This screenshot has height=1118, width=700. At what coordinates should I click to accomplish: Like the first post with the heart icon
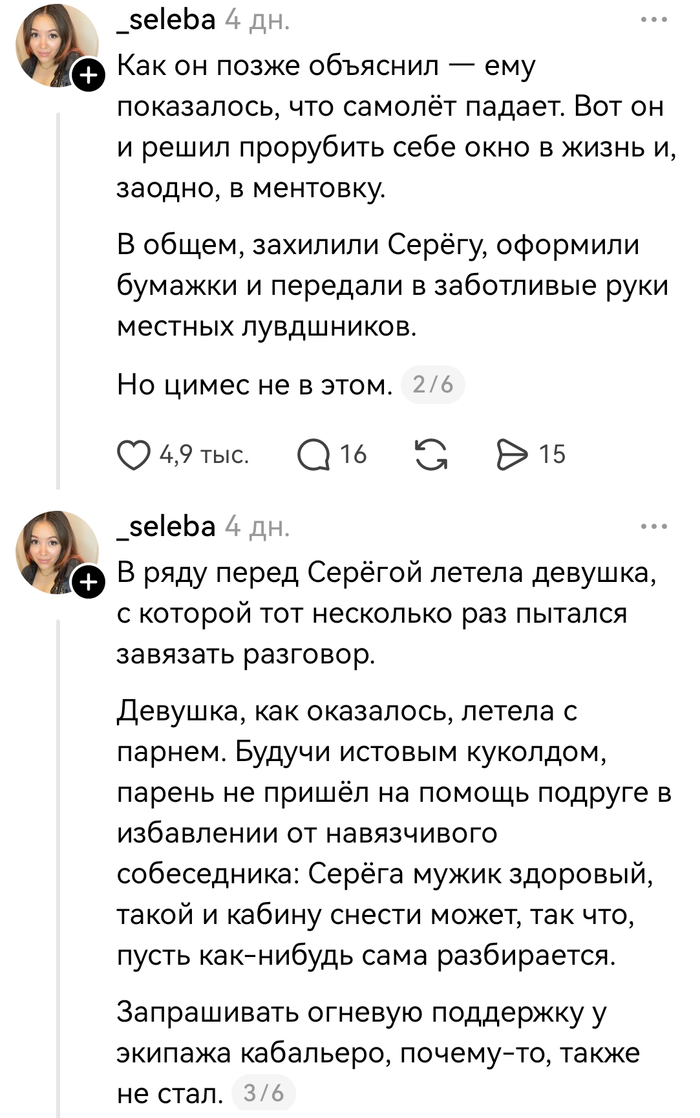(x=137, y=455)
